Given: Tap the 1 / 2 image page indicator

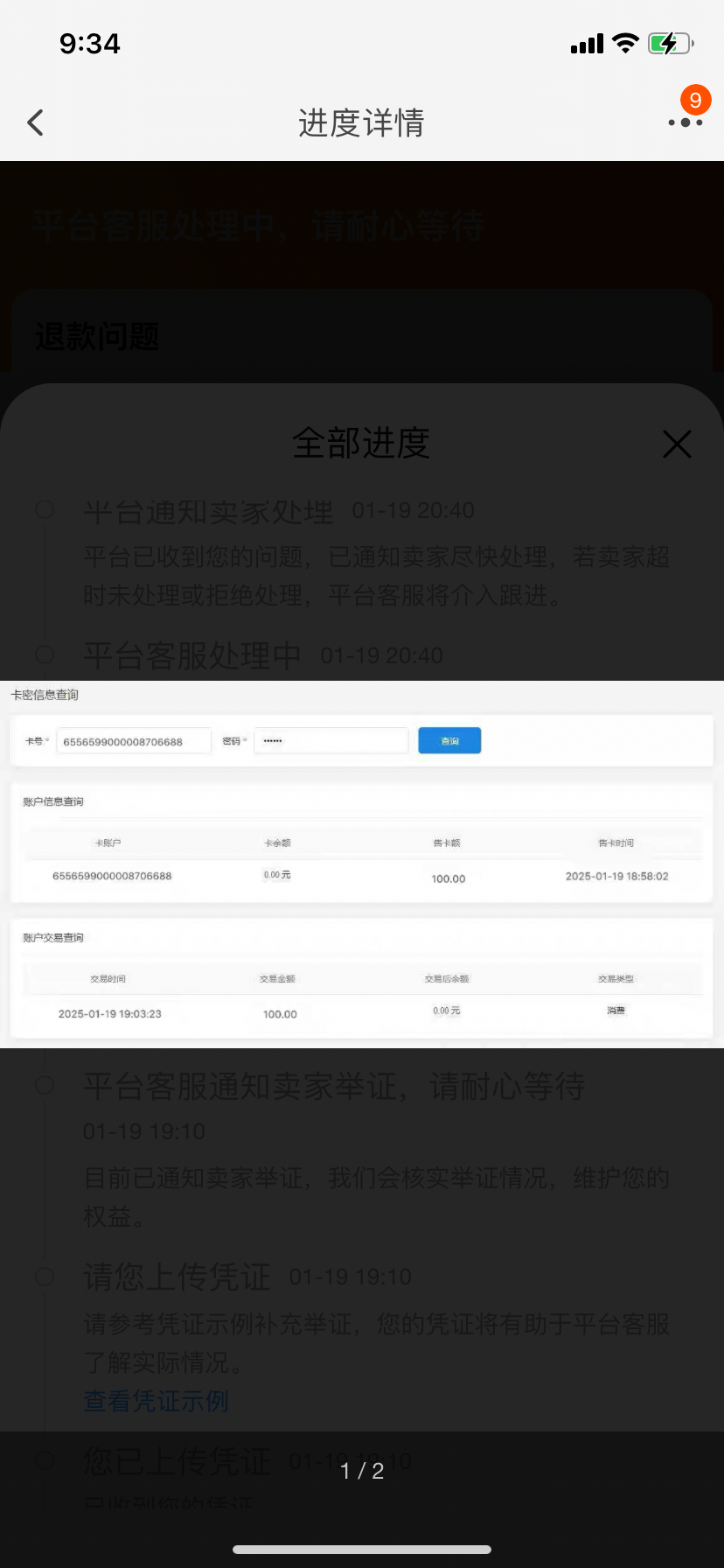Looking at the screenshot, I should pos(362,1471).
